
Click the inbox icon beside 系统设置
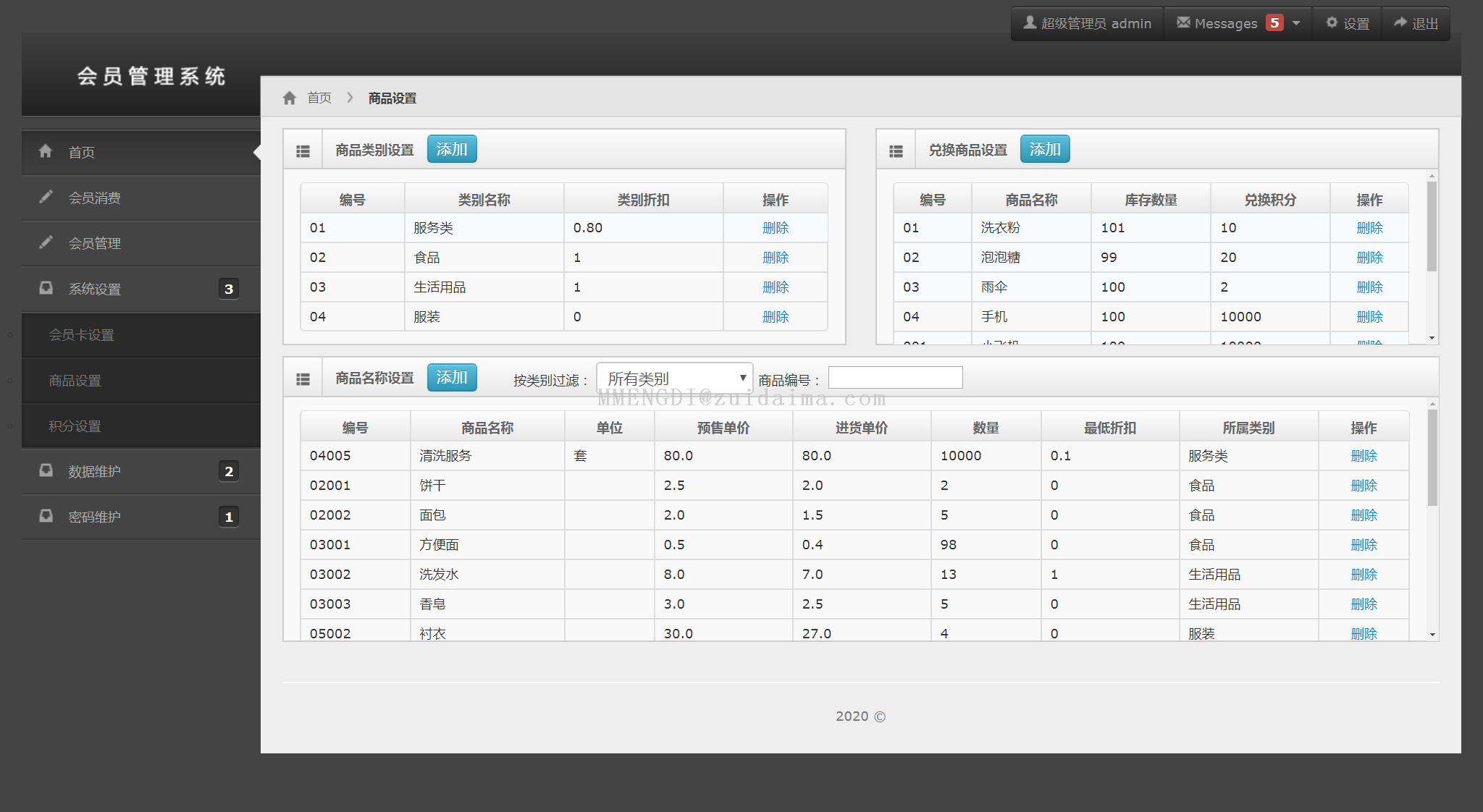coord(46,288)
